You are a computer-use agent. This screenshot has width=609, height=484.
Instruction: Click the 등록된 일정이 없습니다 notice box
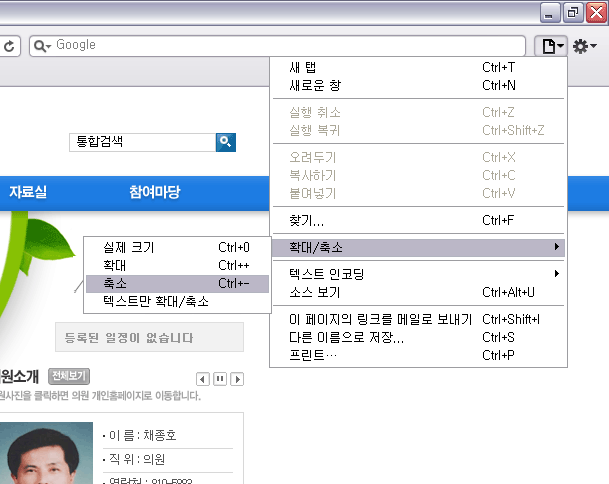[x=150, y=337]
